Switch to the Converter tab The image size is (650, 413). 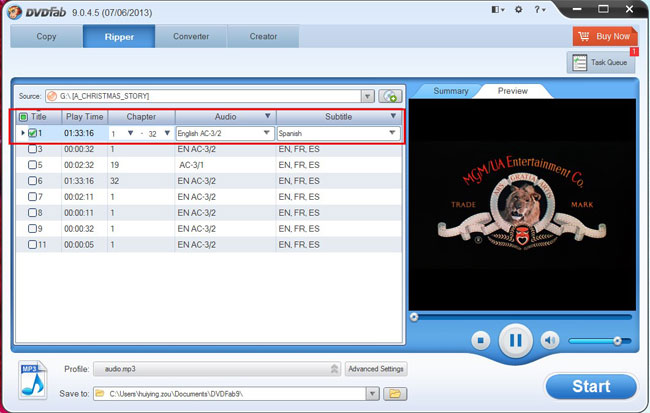tap(191, 36)
